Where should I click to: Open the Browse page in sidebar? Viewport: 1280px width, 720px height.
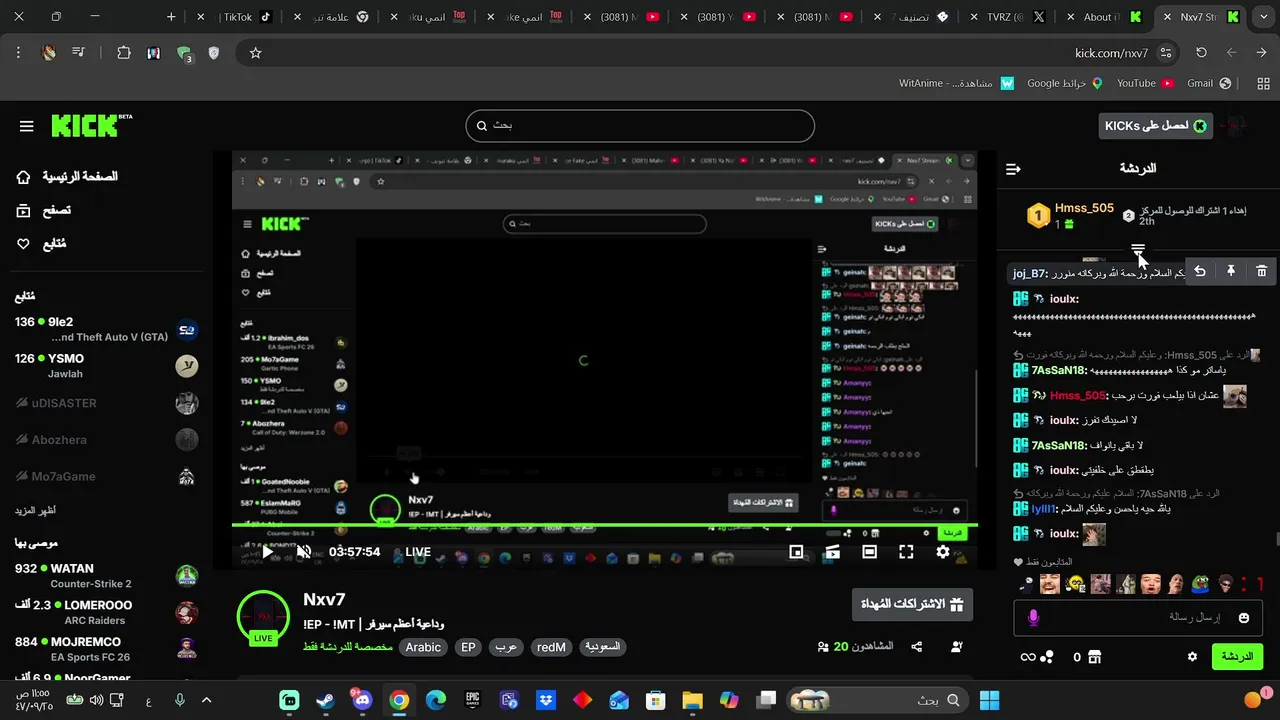(44, 210)
